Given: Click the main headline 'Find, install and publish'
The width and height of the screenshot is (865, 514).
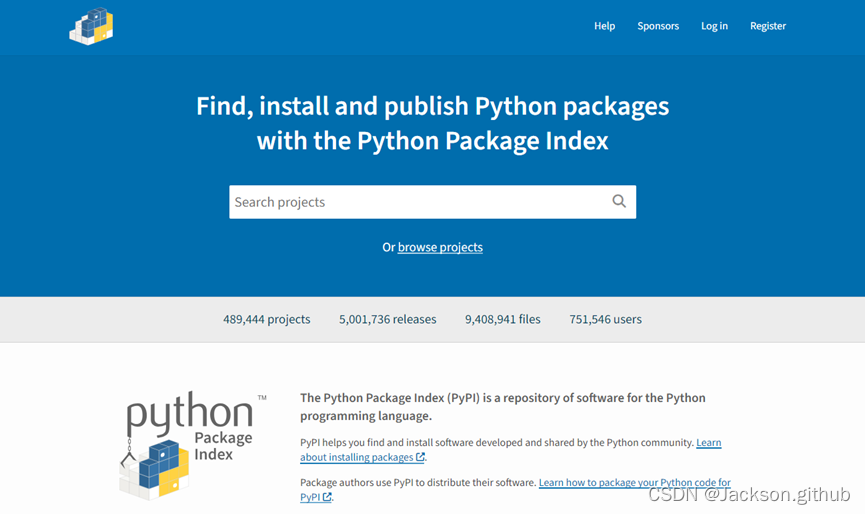Looking at the screenshot, I should tap(432, 106).
